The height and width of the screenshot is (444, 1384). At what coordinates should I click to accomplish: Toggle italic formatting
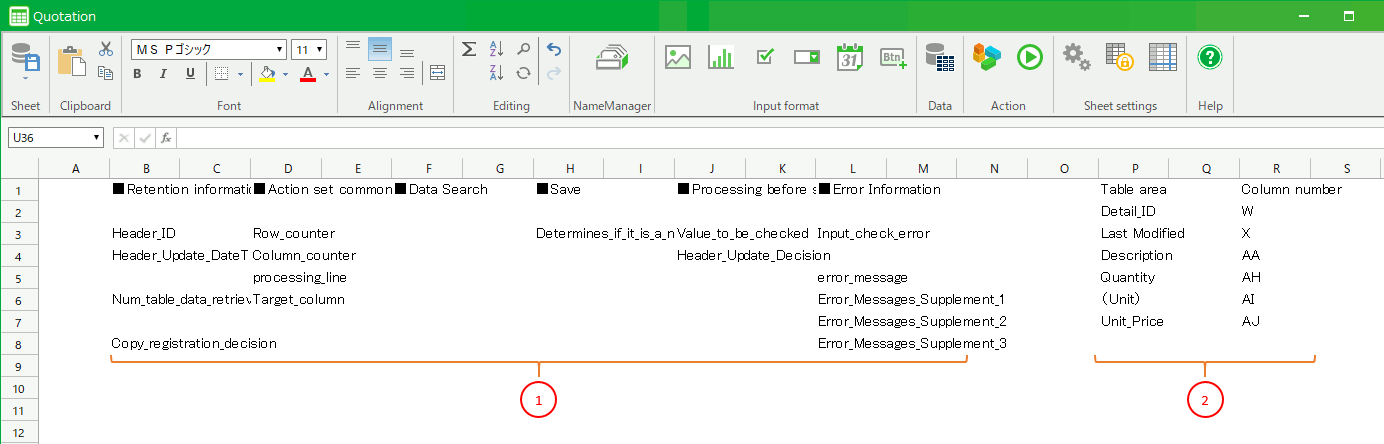point(164,74)
